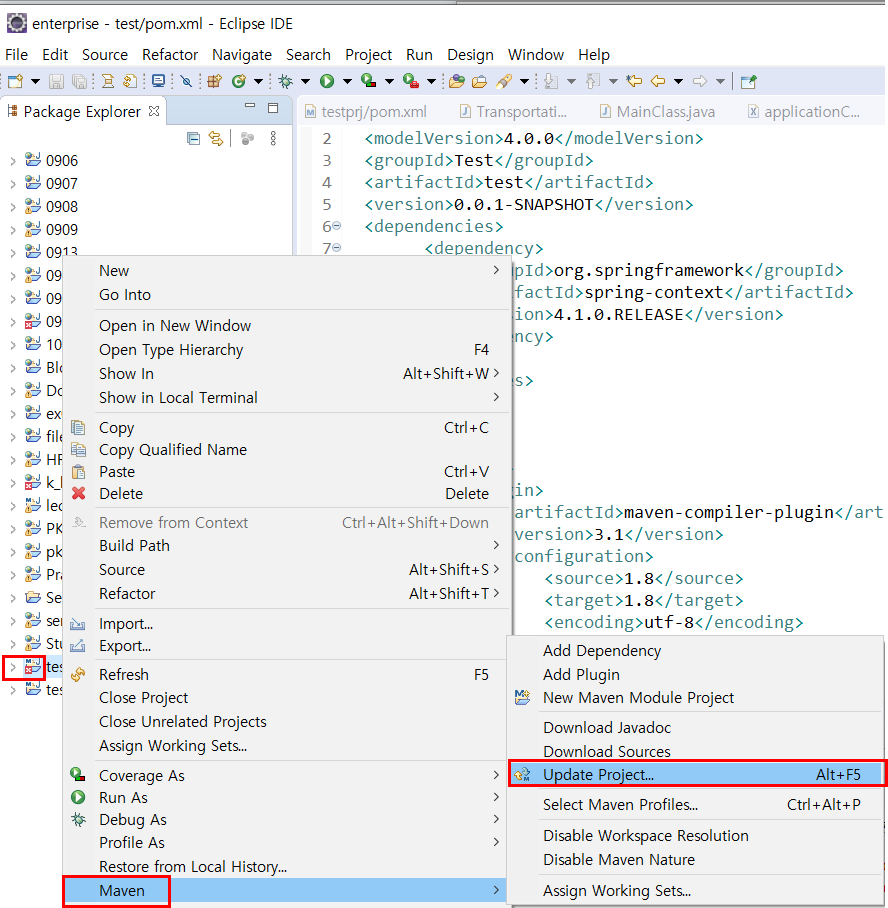Viewport: 888px width, 908px height.
Task: Open the Back navigation history dropdown
Action: [x=678, y=82]
